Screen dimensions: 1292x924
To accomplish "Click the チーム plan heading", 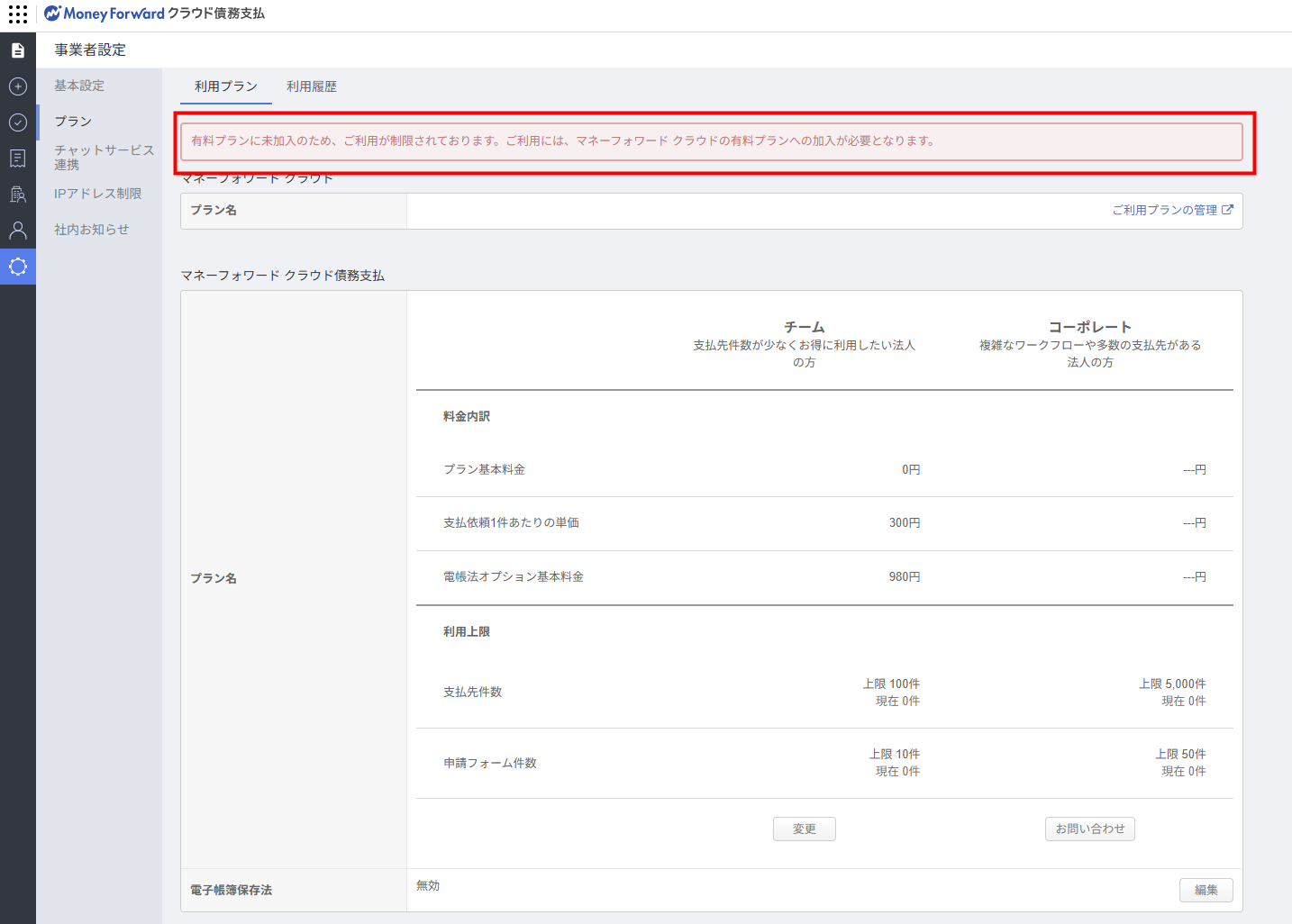I will click(x=805, y=327).
